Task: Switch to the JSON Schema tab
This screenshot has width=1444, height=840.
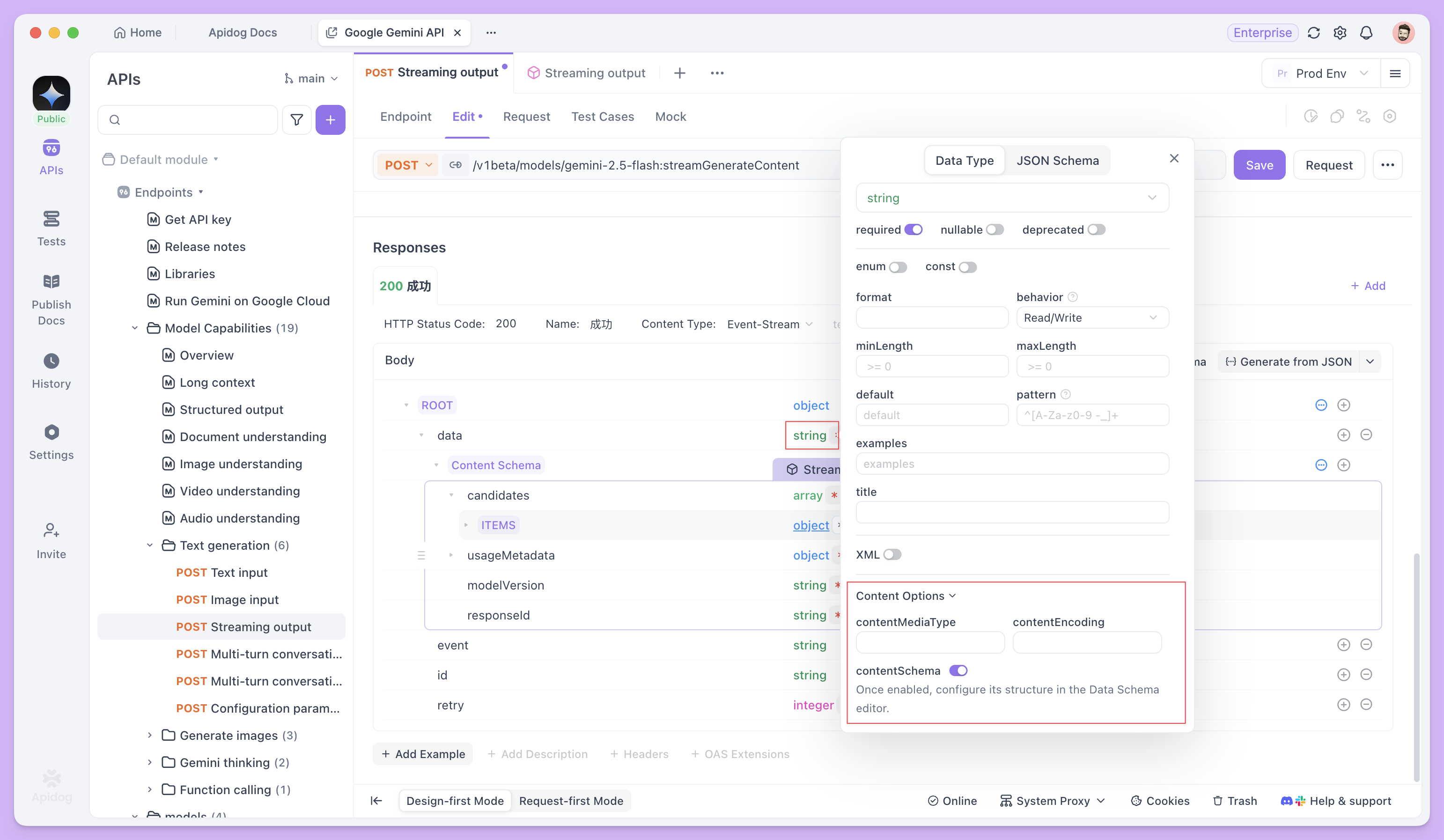Action: pyautogui.click(x=1057, y=161)
